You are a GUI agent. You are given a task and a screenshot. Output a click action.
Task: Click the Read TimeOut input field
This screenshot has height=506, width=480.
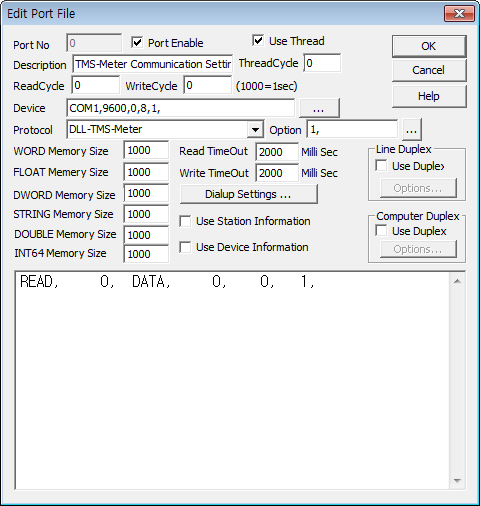[277, 152]
